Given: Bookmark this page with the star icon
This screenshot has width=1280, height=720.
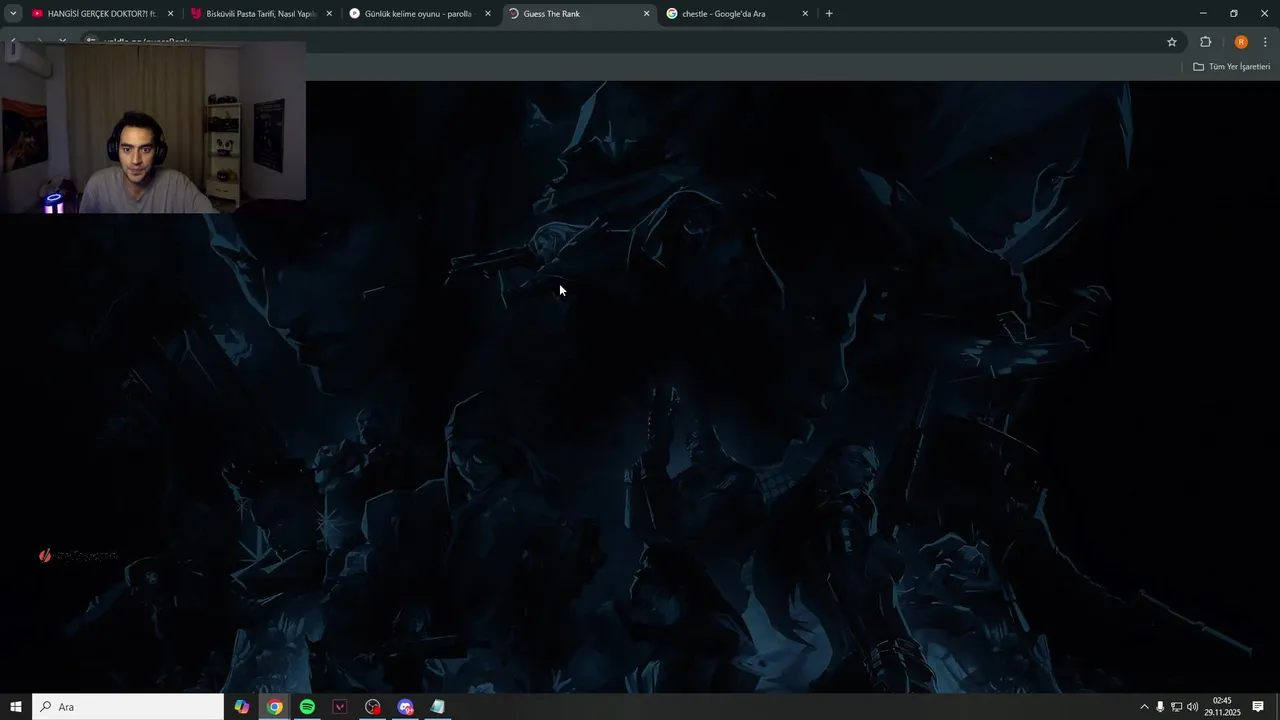Looking at the screenshot, I should click(x=1172, y=42).
